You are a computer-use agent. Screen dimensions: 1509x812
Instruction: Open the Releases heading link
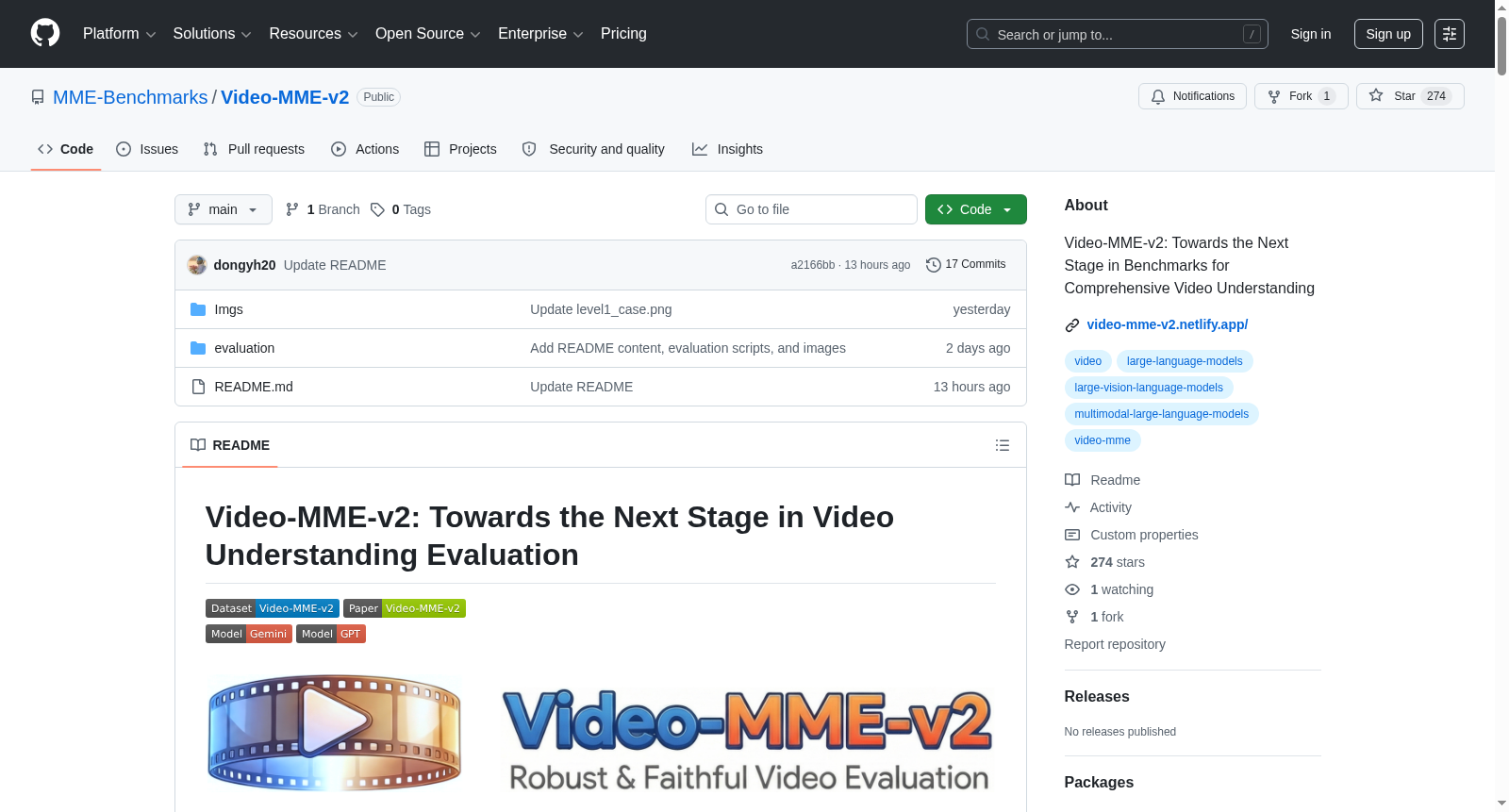(x=1097, y=696)
